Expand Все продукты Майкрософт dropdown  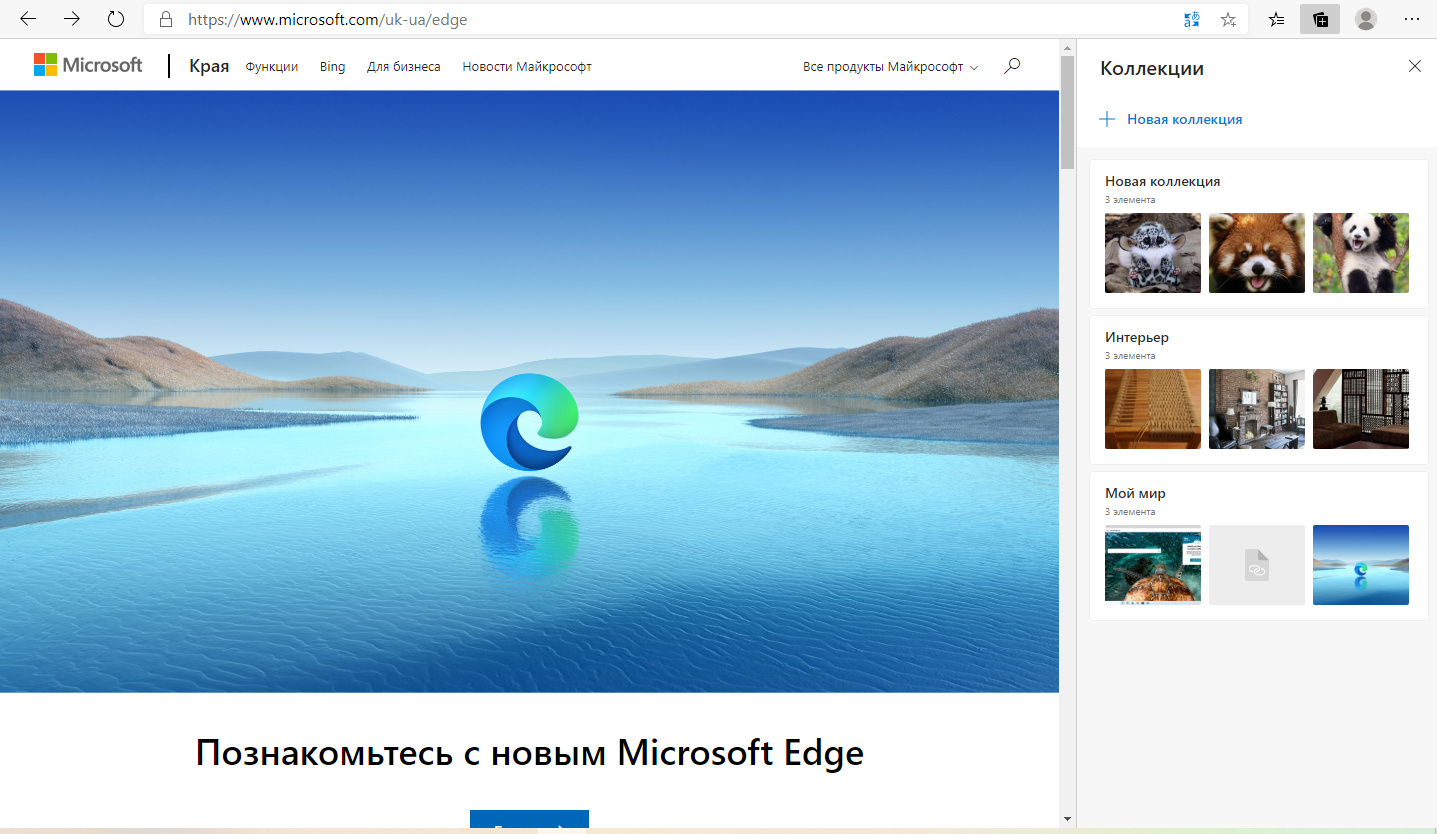[890, 67]
